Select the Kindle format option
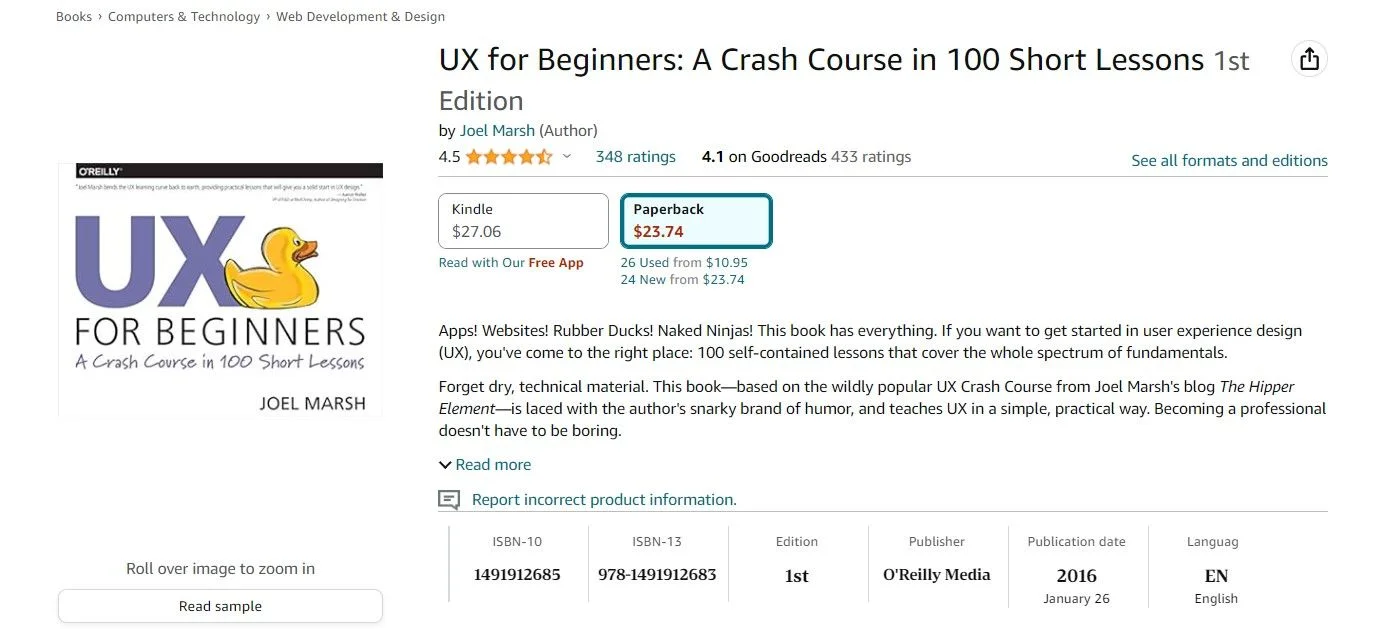Screen dimensions: 1374x629 [x=523, y=221]
